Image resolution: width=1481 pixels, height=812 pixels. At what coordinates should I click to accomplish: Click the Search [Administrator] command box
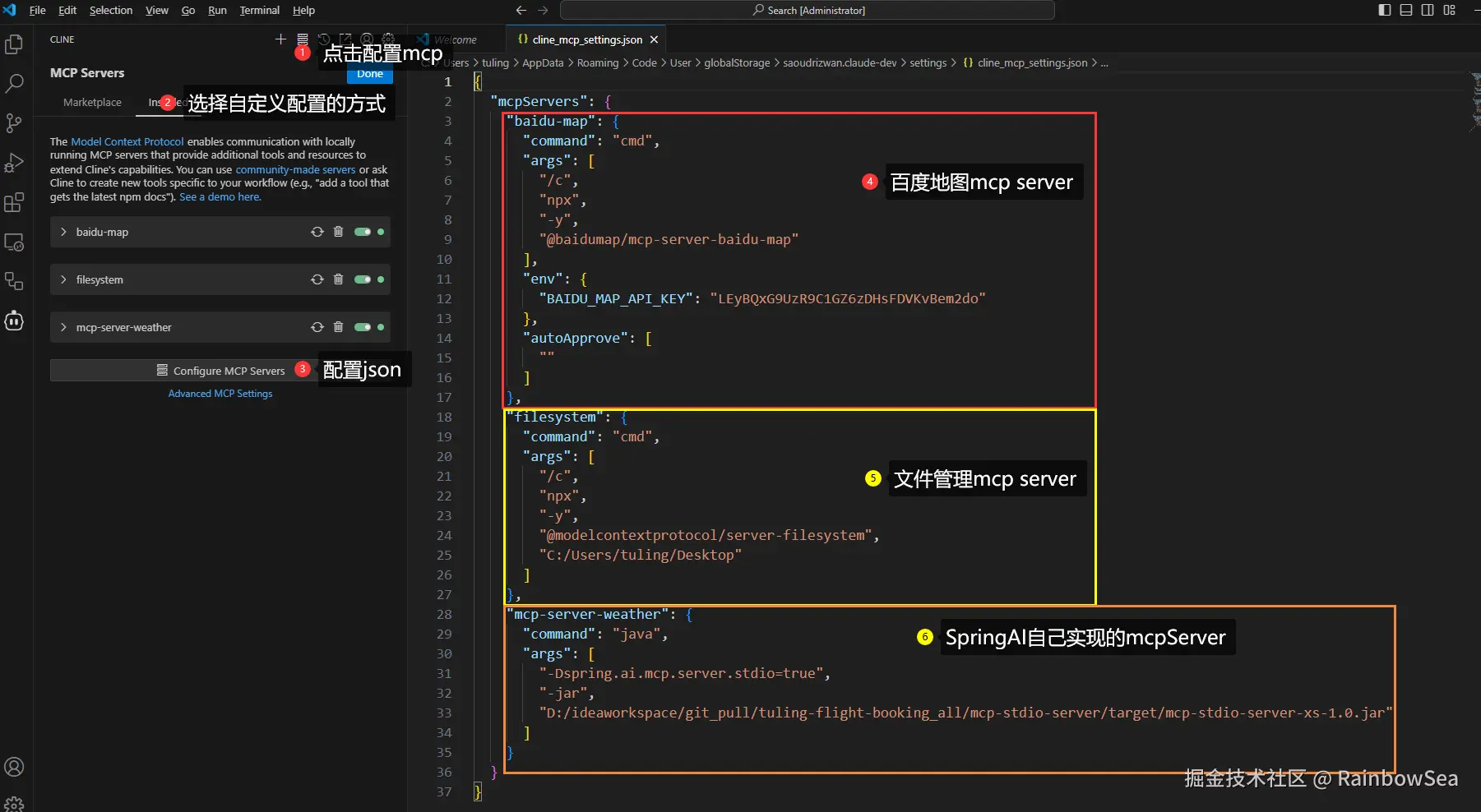point(807,10)
